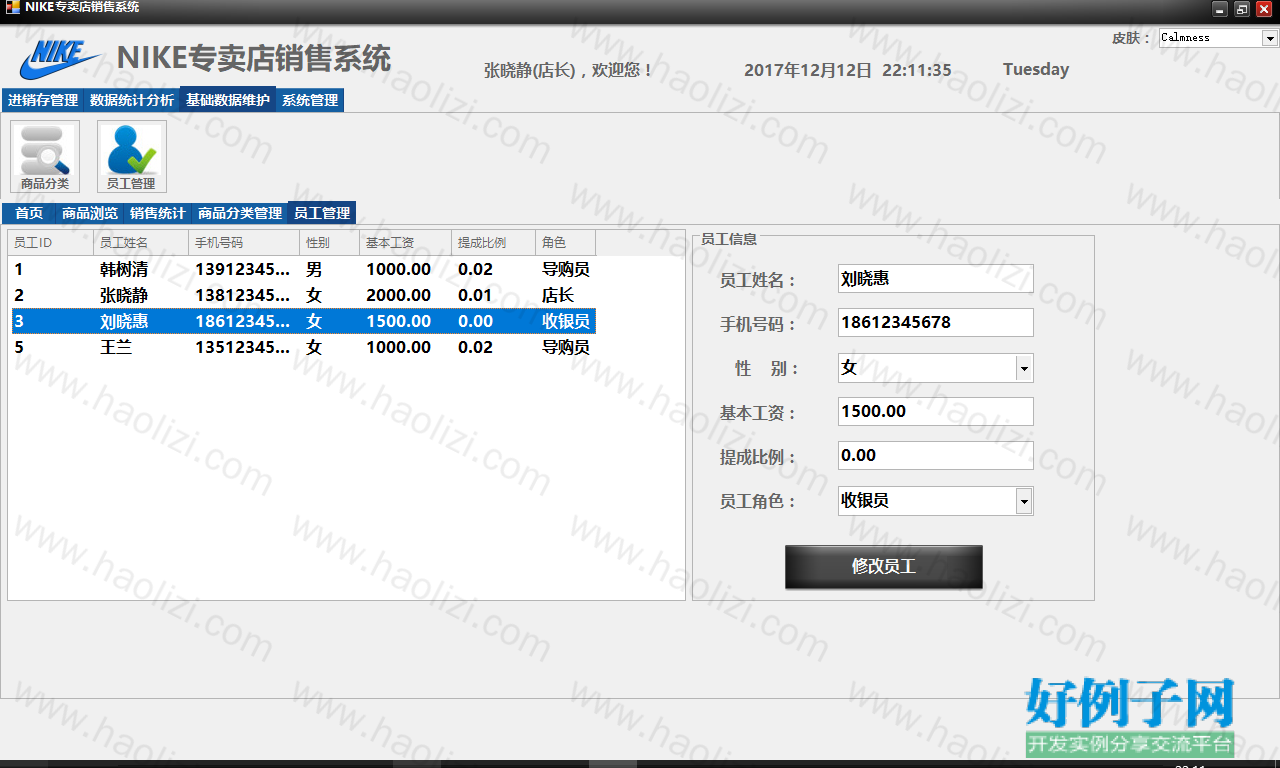Click the employee ID cell 5
The height and width of the screenshot is (768, 1280).
[x=19, y=348]
